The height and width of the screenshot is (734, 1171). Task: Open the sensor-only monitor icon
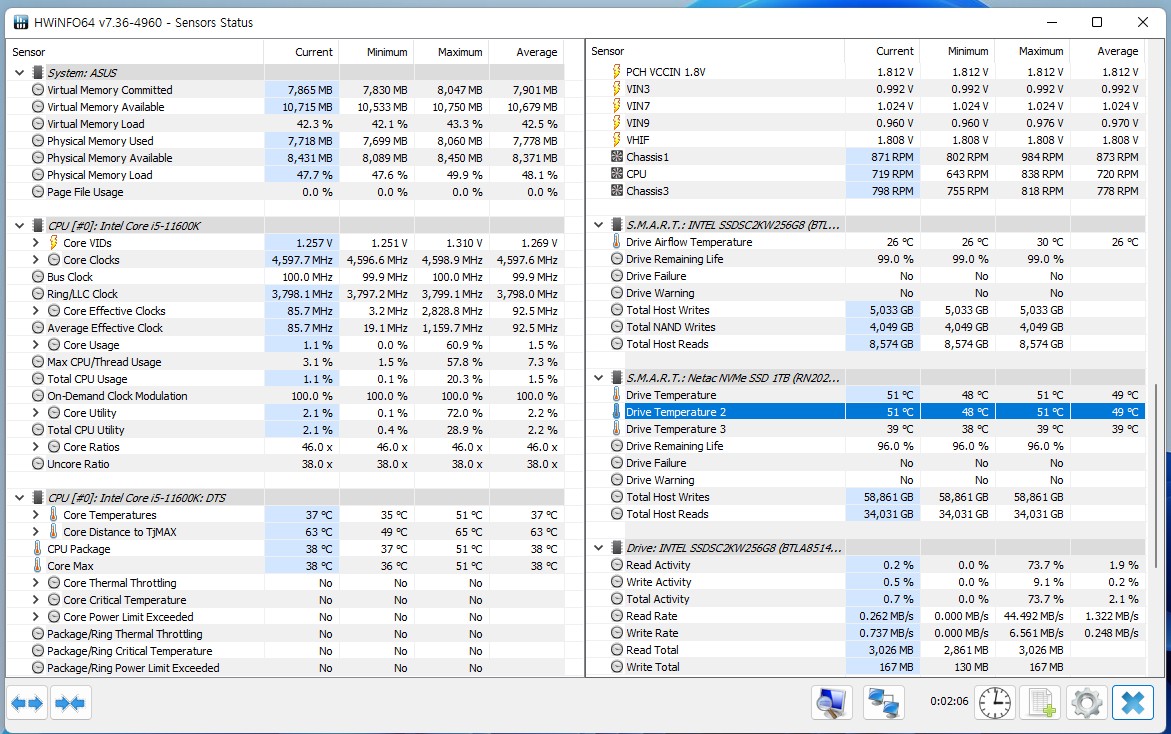831,703
